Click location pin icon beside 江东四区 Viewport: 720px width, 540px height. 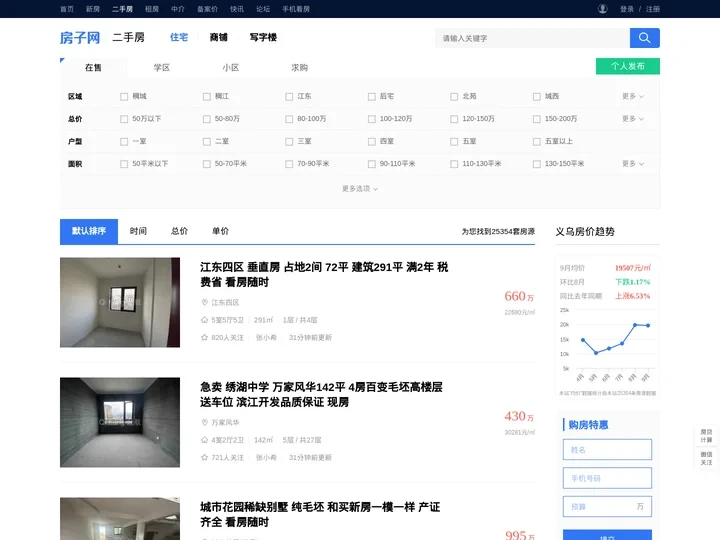coord(205,302)
